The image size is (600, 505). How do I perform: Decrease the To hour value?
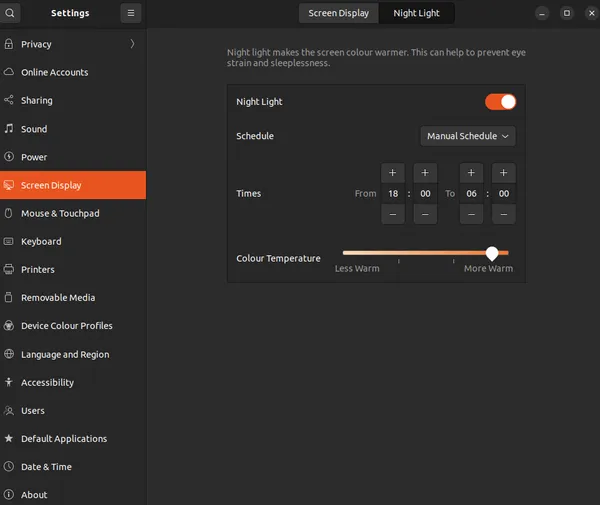(x=471, y=214)
